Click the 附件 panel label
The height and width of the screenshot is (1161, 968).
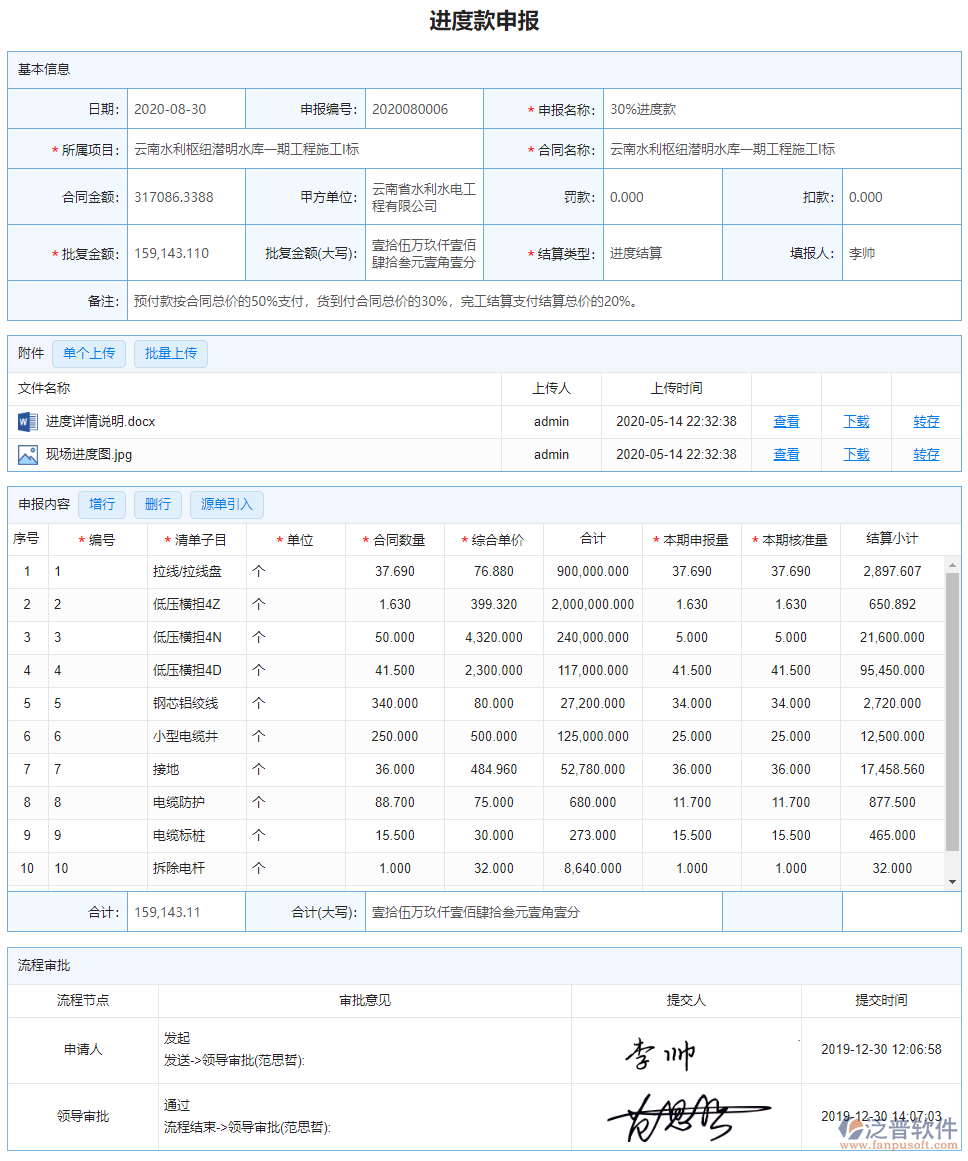(30, 353)
